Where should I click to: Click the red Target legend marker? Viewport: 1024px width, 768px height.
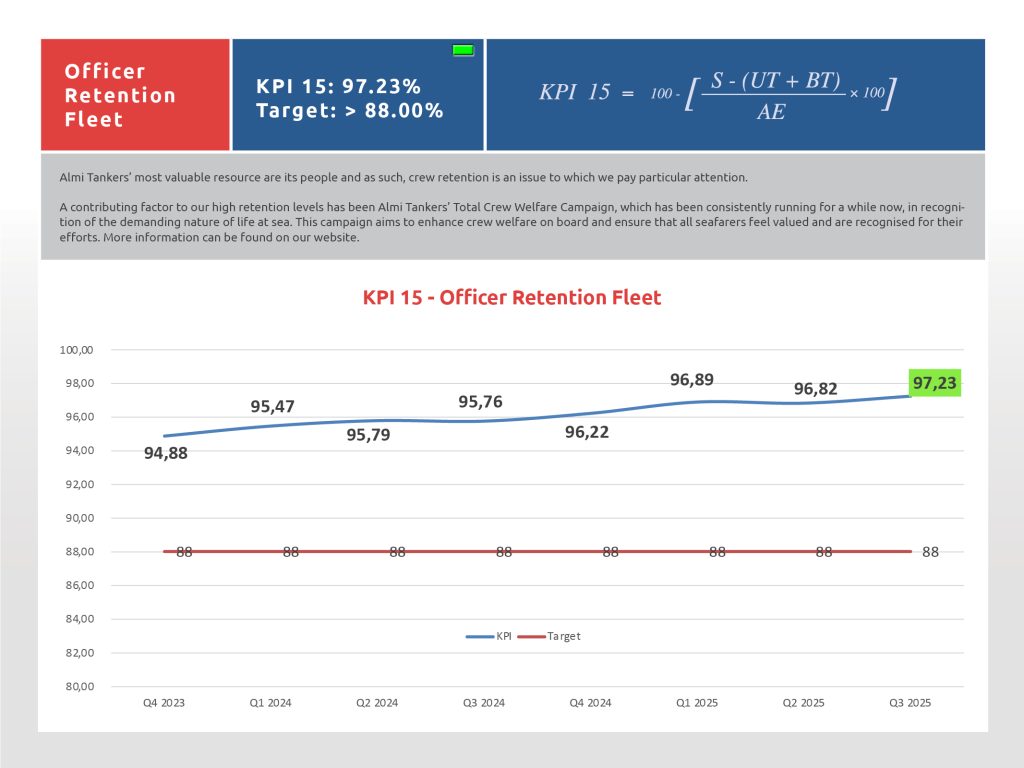click(x=532, y=636)
